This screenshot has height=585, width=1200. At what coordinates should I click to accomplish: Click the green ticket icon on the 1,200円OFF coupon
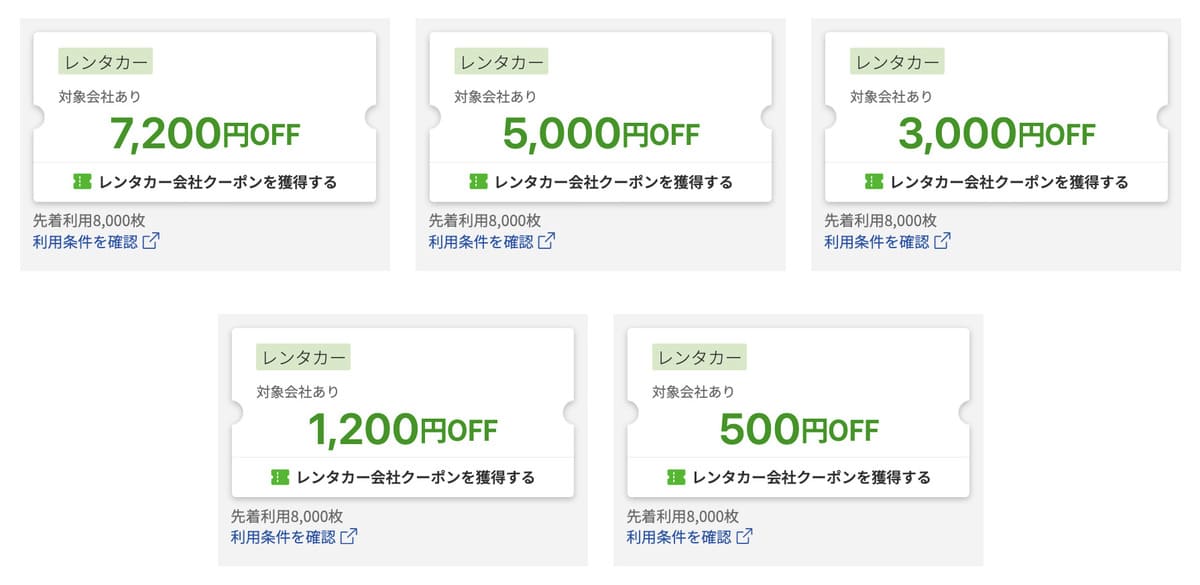point(280,477)
